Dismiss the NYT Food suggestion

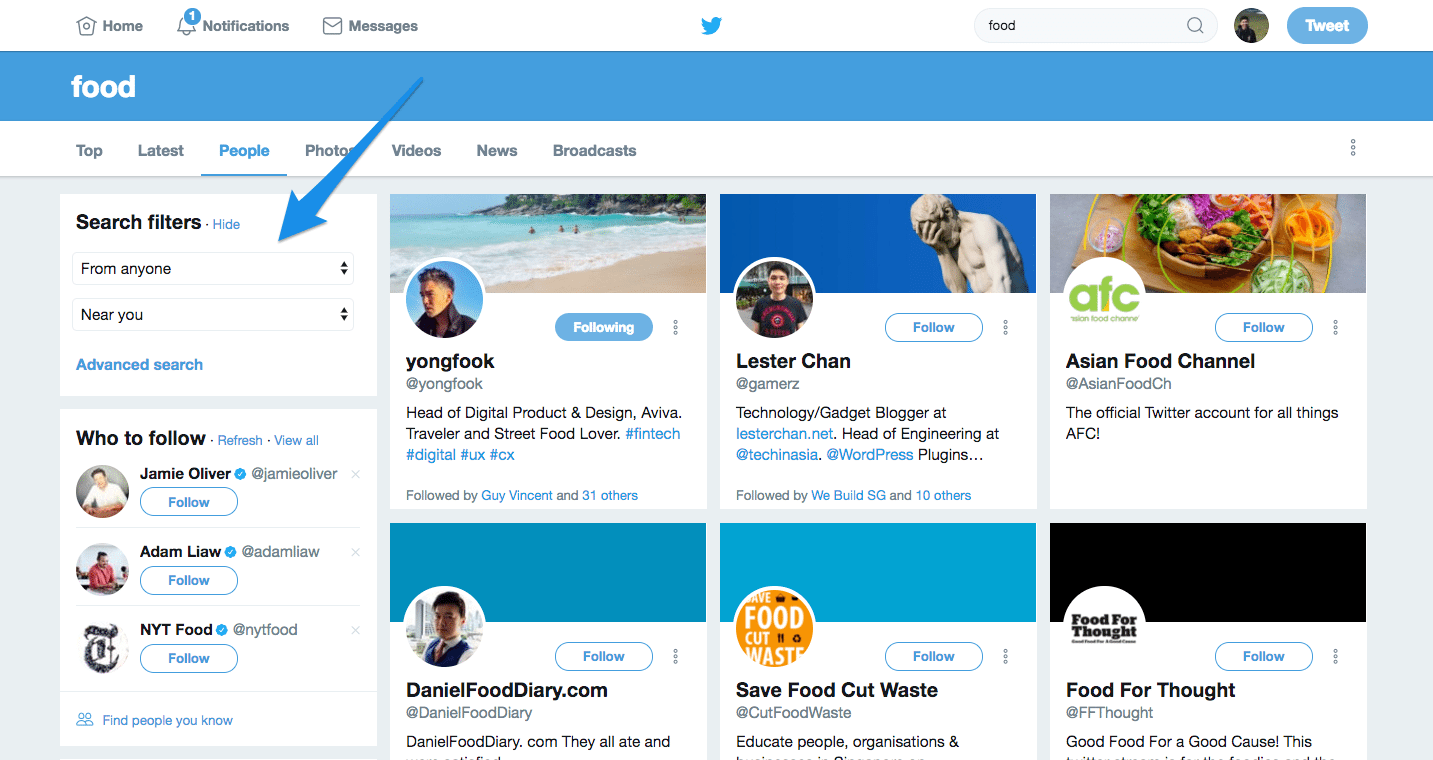point(356,630)
